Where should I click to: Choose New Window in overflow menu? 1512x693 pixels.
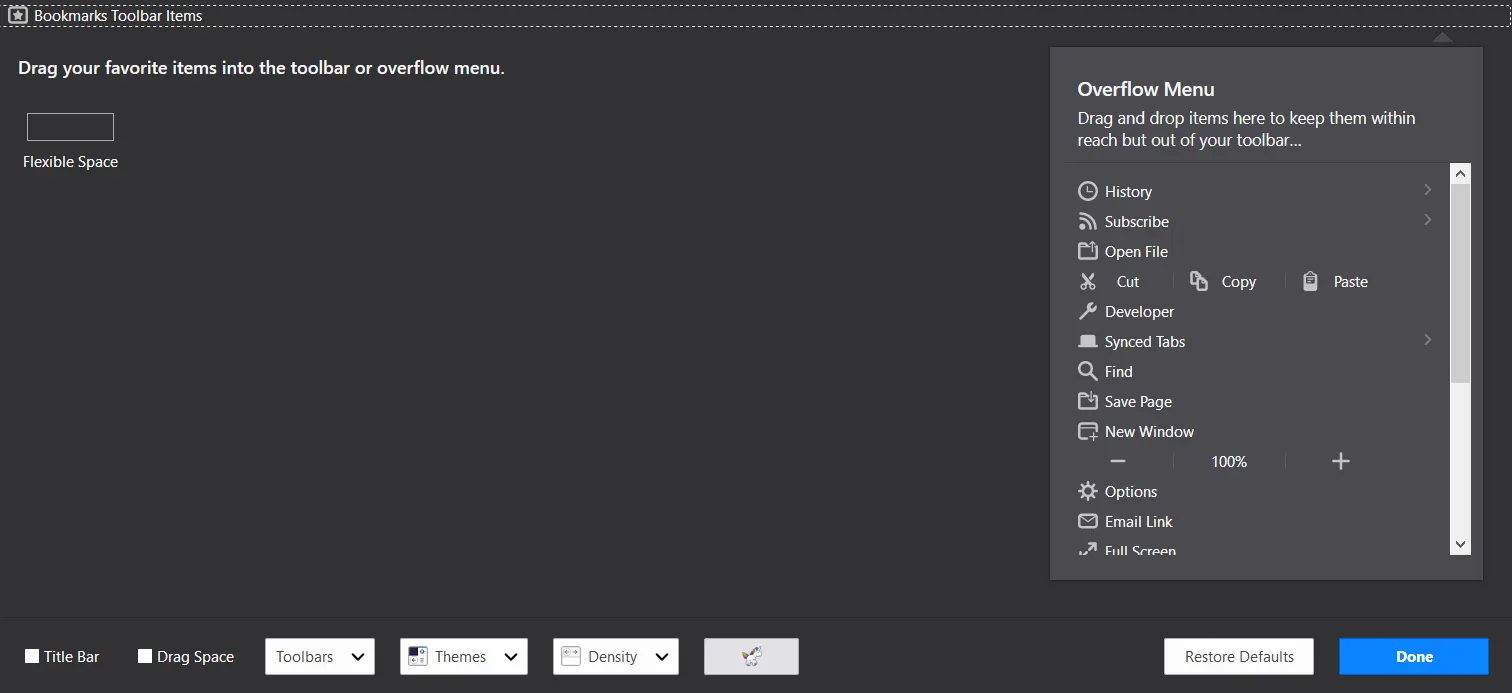coord(1149,432)
